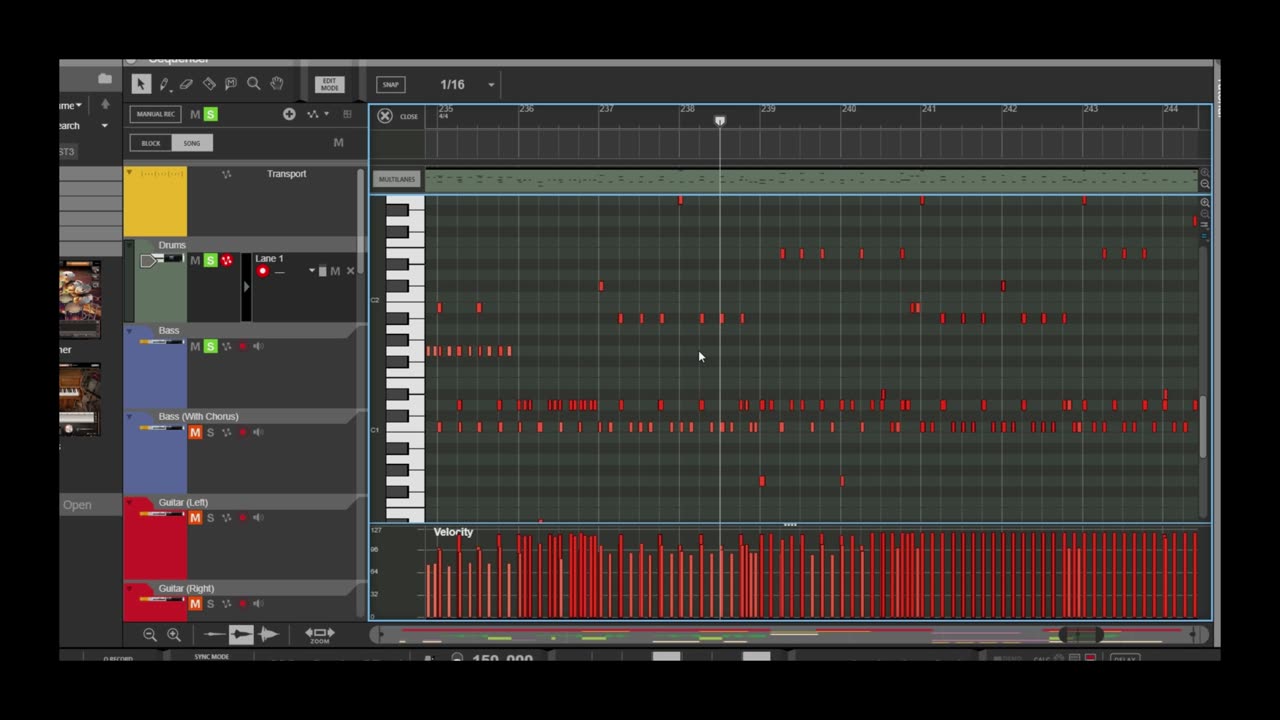Zoom out the track list vertically
The image size is (1280, 720).
point(150,634)
